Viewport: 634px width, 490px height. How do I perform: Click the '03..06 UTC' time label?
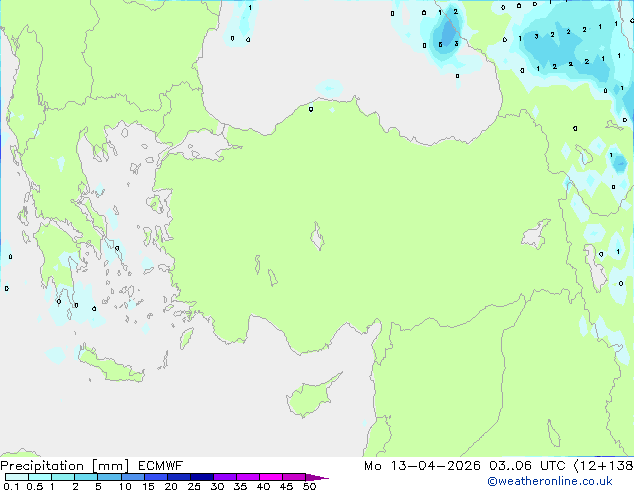pyautogui.click(x=527, y=466)
